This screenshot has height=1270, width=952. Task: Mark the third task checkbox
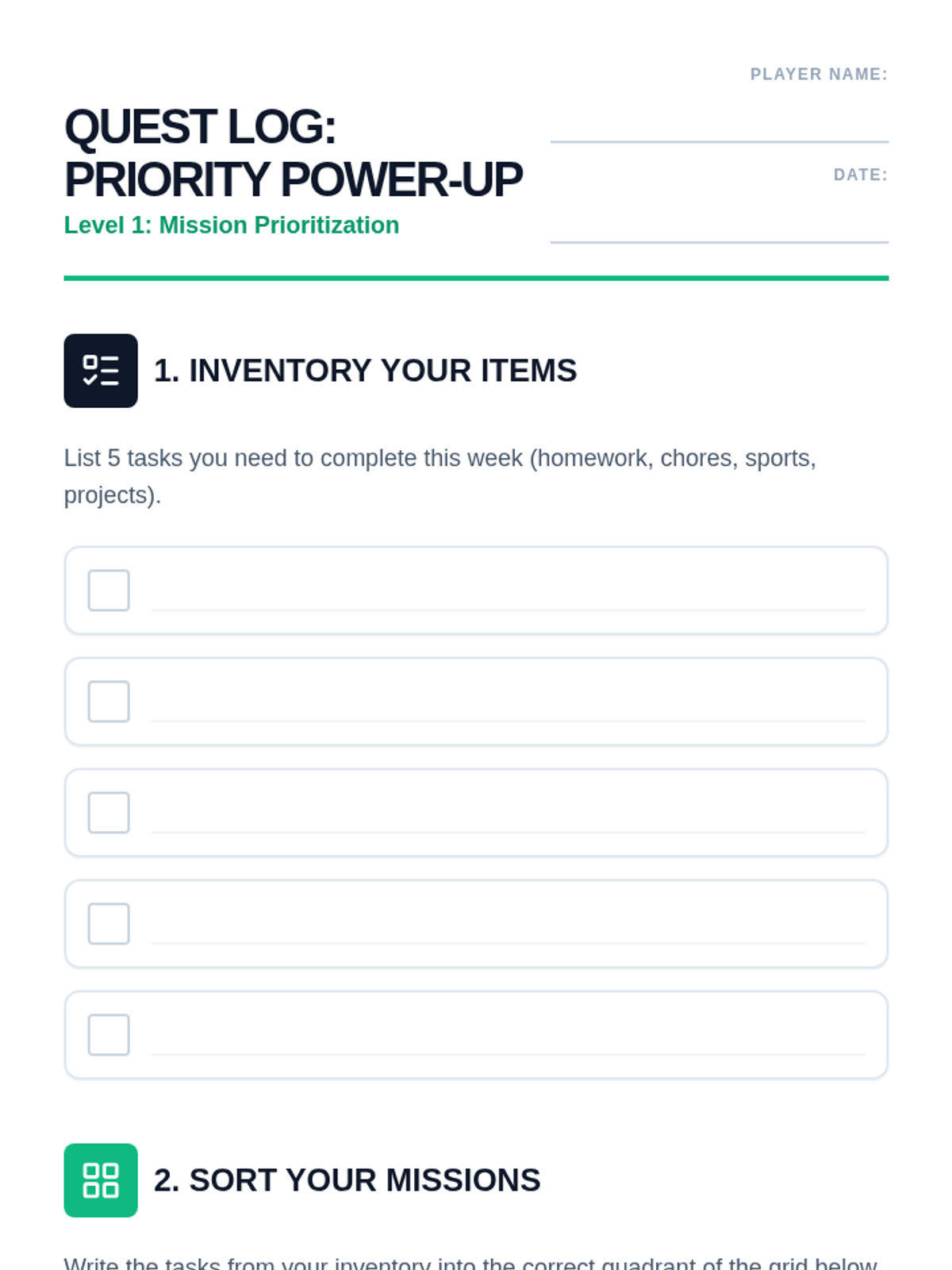(109, 813)
